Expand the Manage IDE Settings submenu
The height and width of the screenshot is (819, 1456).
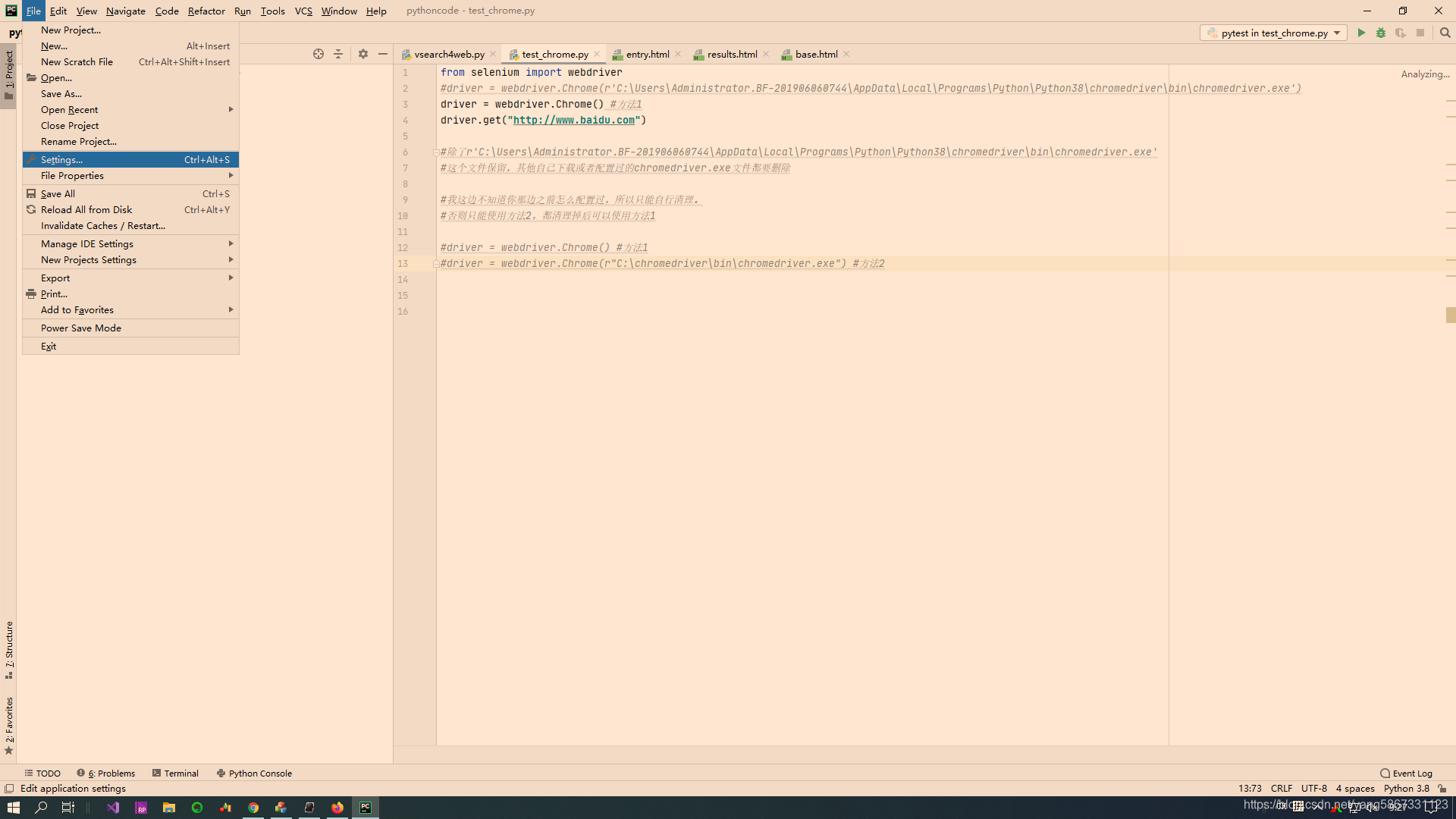click(x=130, y=244)
